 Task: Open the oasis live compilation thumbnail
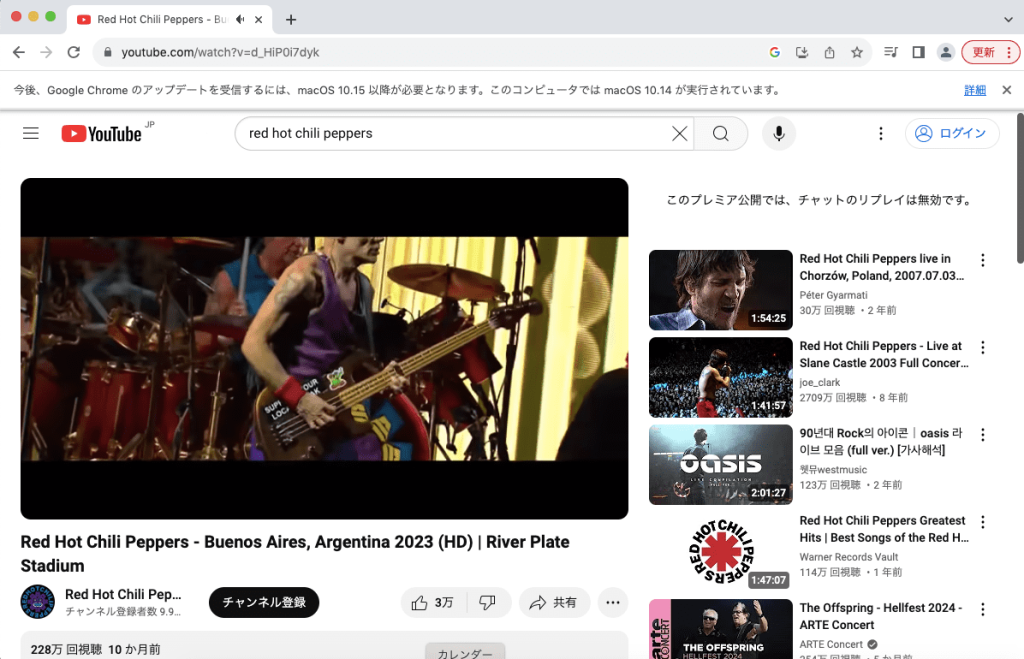[720, 464]
